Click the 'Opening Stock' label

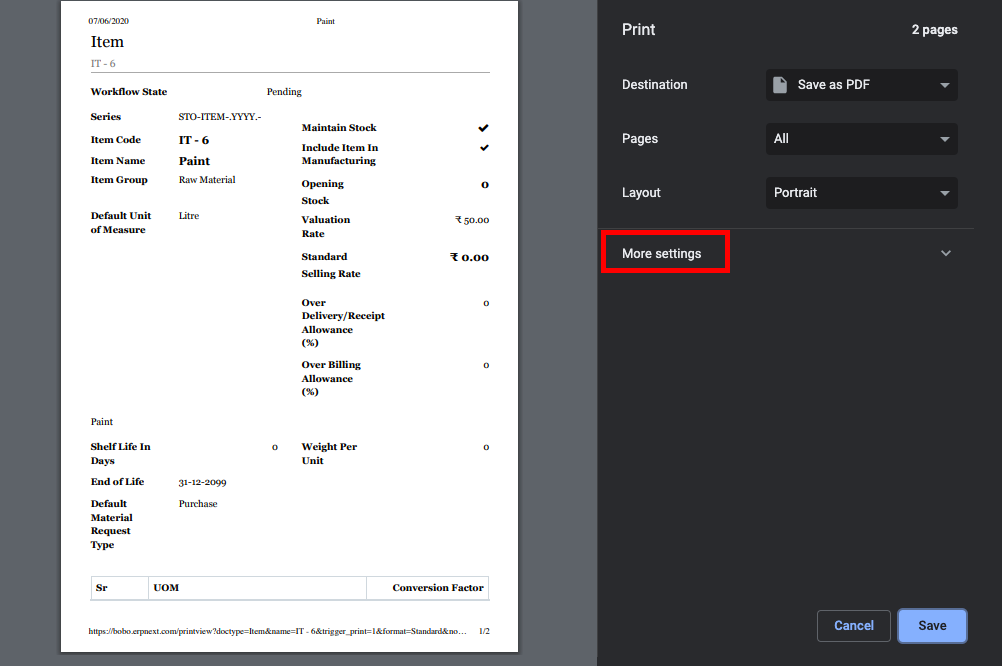click(x=323, y=192)
